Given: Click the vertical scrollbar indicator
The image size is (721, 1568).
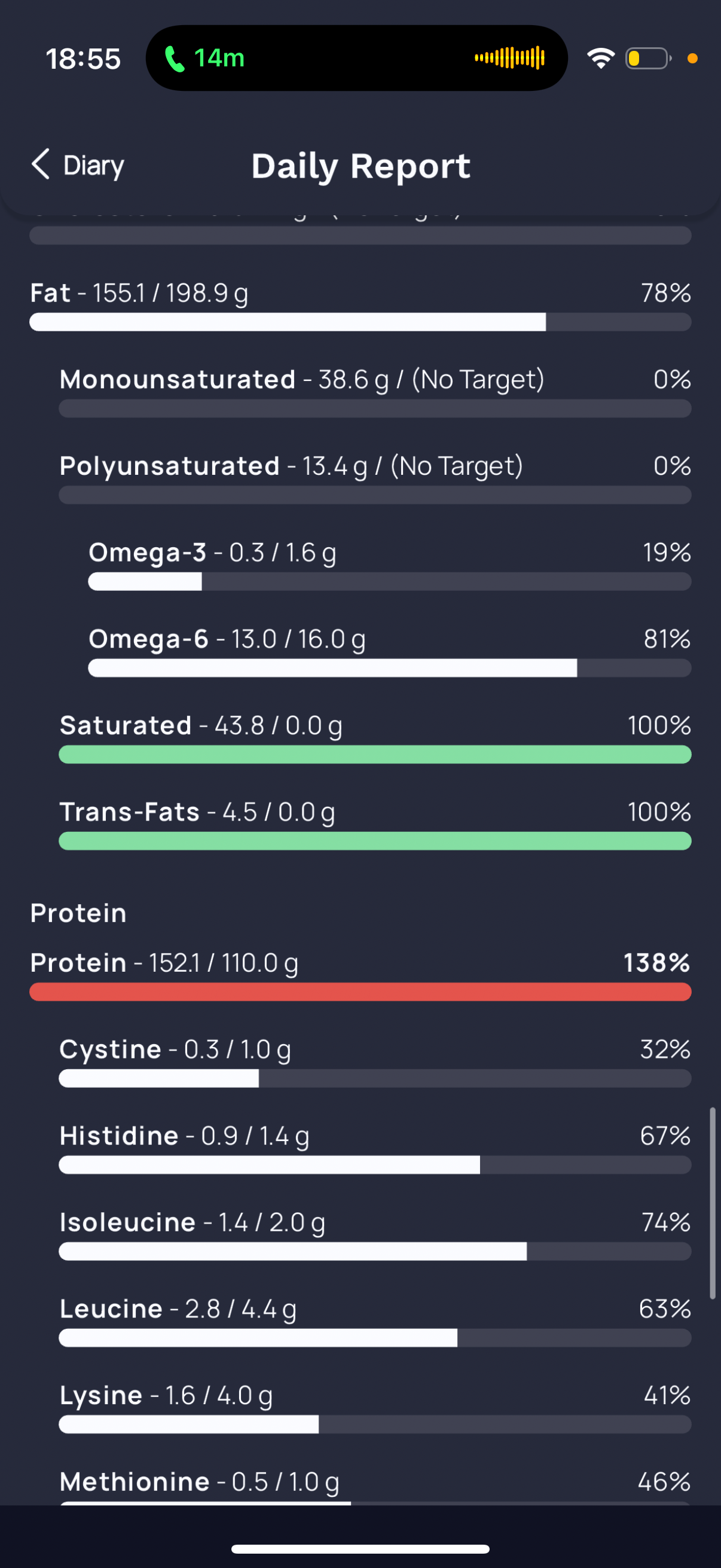Looking at the screenshot, I should 713,1203.
